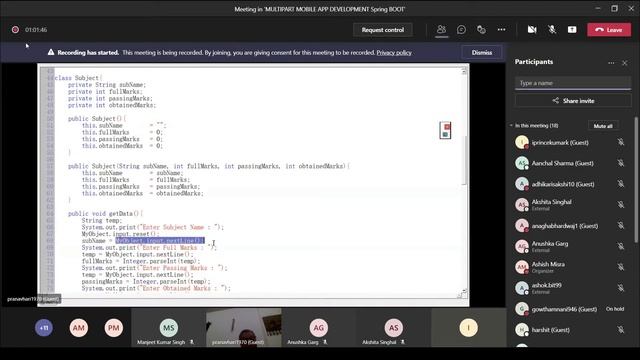The width and height of the screenshot is (640, 360).
Task: Click muted mic icon beside anaghabhardwaj1
Action: click(x=620, y=225)
